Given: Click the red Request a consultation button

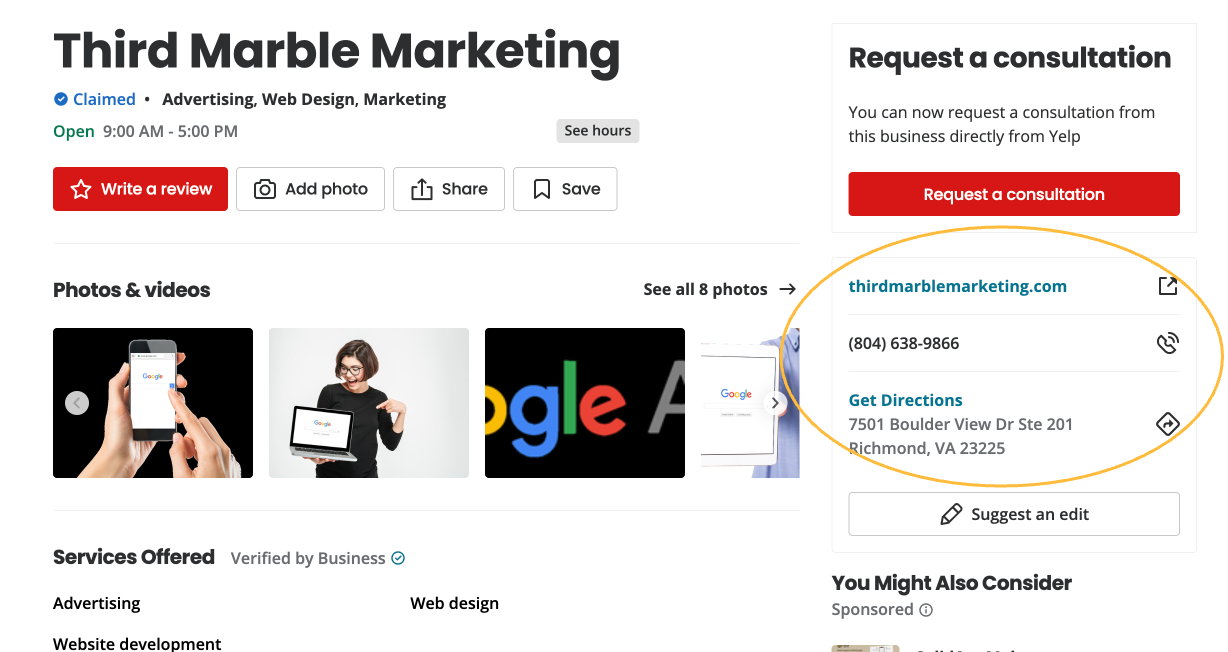Looking at the screenshot, I should coord(1014,194).
